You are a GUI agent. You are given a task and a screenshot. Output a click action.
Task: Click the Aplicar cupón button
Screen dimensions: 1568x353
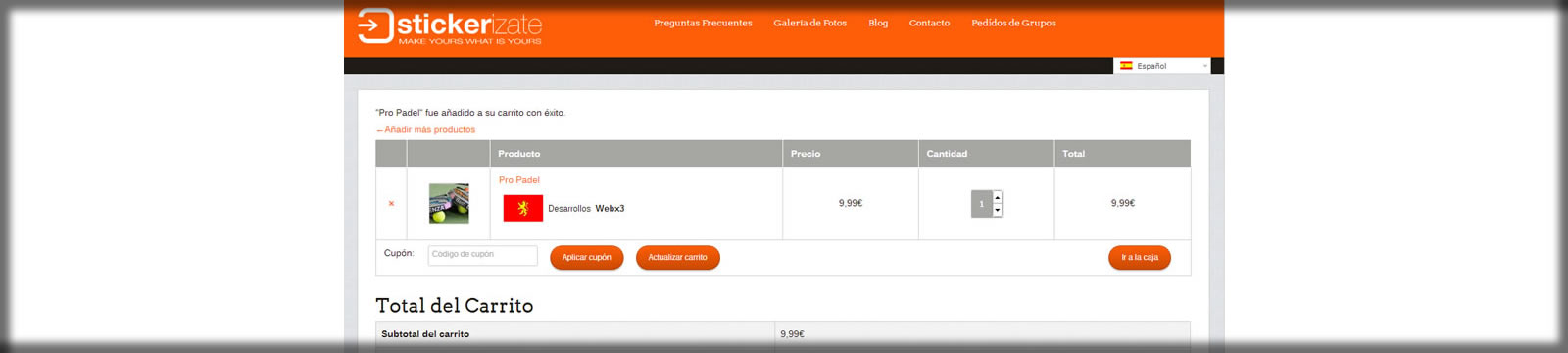tap(586, 257)
